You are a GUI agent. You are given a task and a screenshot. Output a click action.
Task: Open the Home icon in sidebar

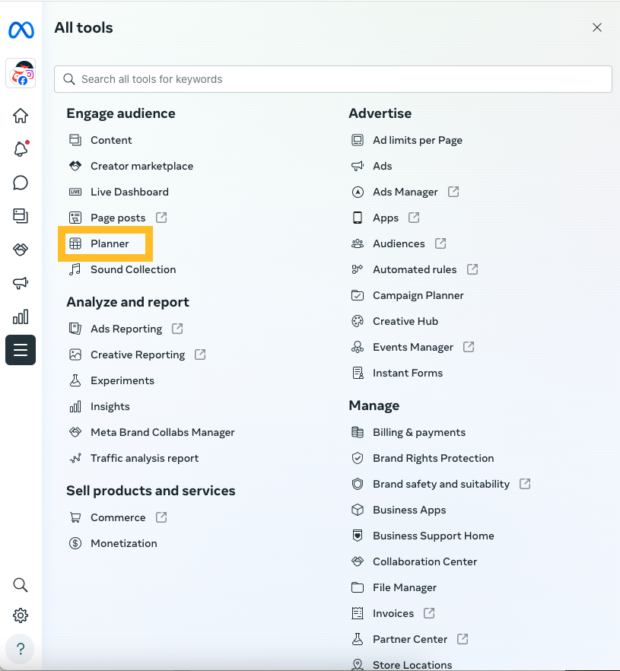pos(21,116)
